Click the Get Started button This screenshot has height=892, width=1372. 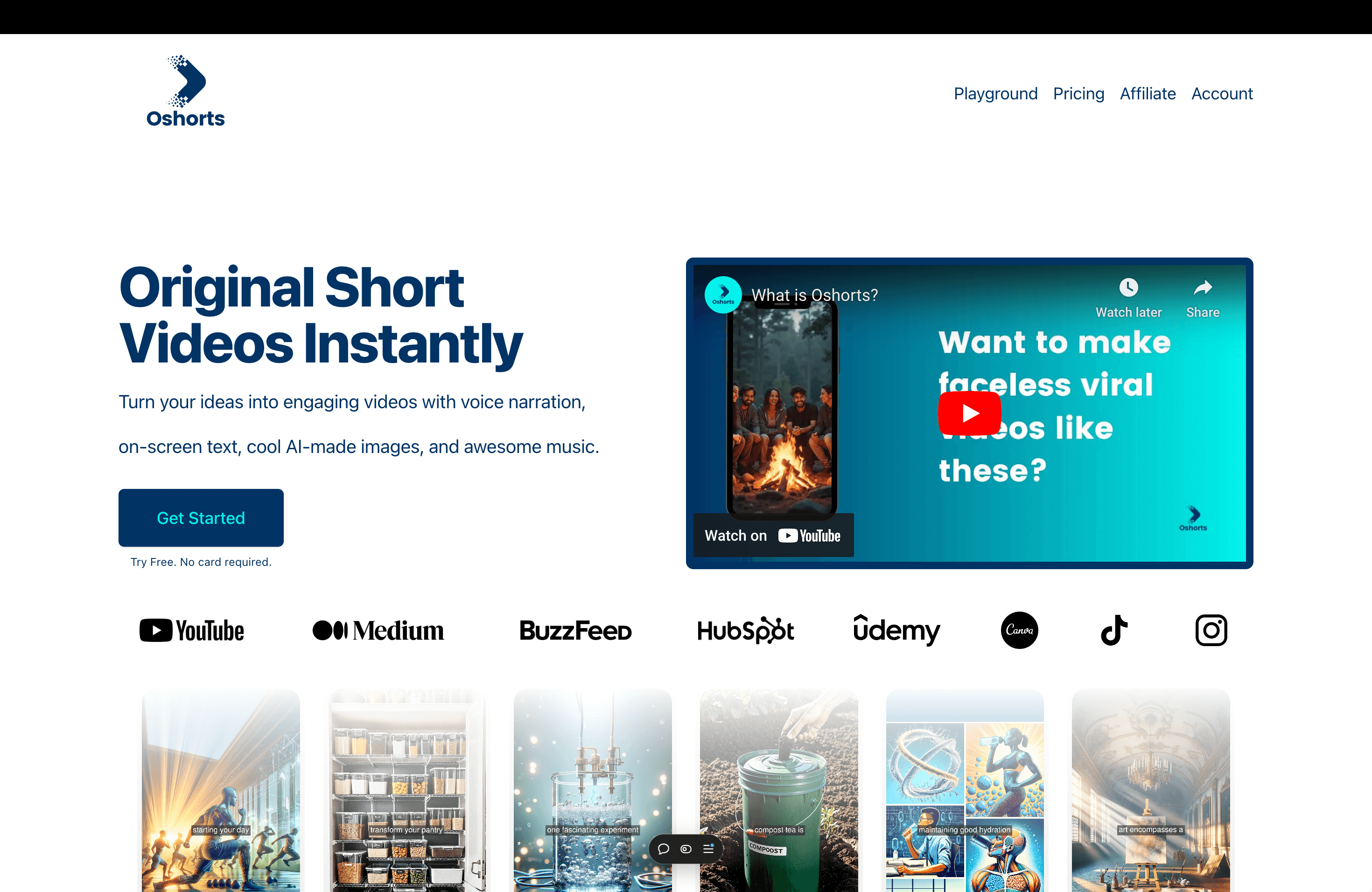click(201, 517)
